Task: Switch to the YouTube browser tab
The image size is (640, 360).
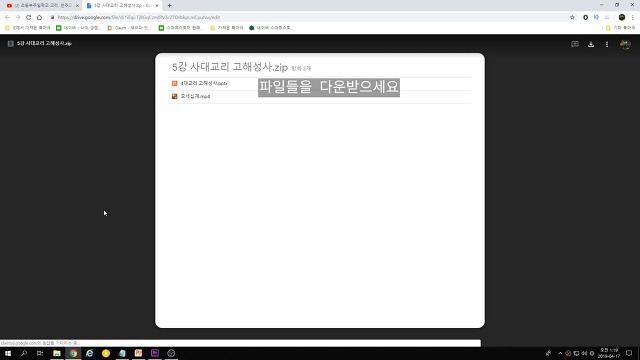Action: click(x=42, y=6)
